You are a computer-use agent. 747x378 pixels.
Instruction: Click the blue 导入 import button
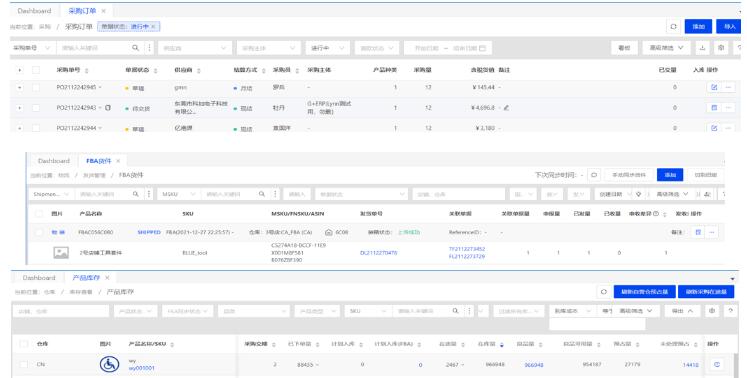click(729, 27)
